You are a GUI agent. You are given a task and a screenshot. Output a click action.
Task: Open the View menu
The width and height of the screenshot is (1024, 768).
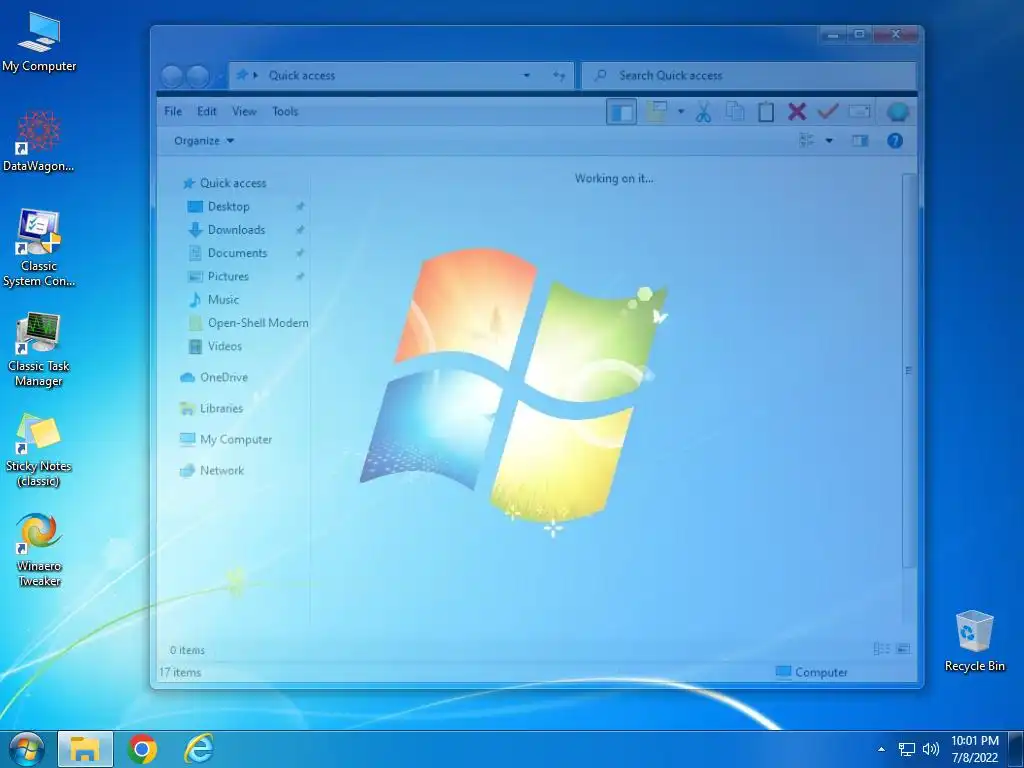click(x=244, y=112)
